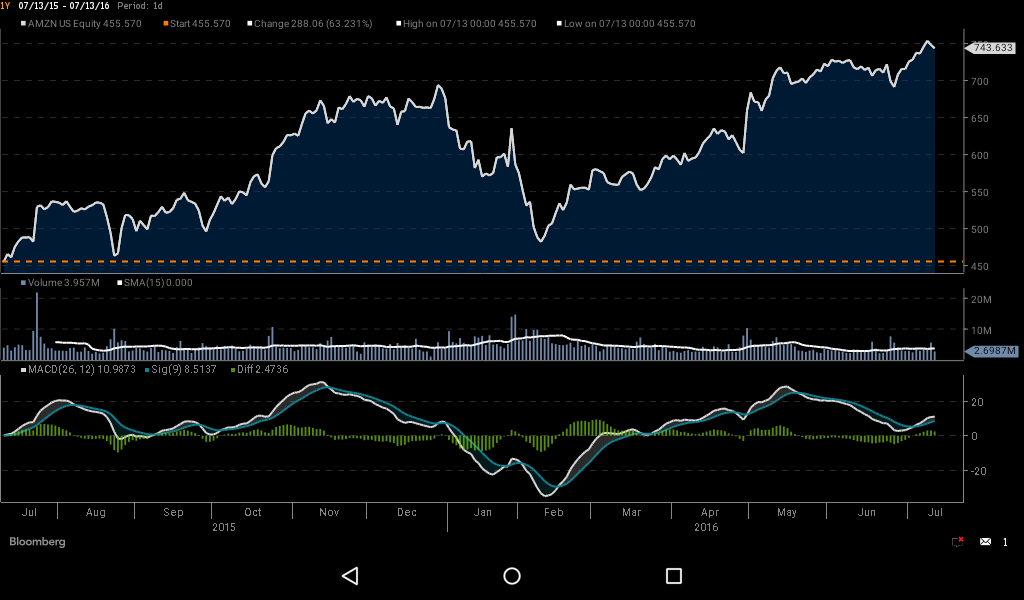Open the 07/13/15 - 07/13/16 date range picker

point(65,5)
